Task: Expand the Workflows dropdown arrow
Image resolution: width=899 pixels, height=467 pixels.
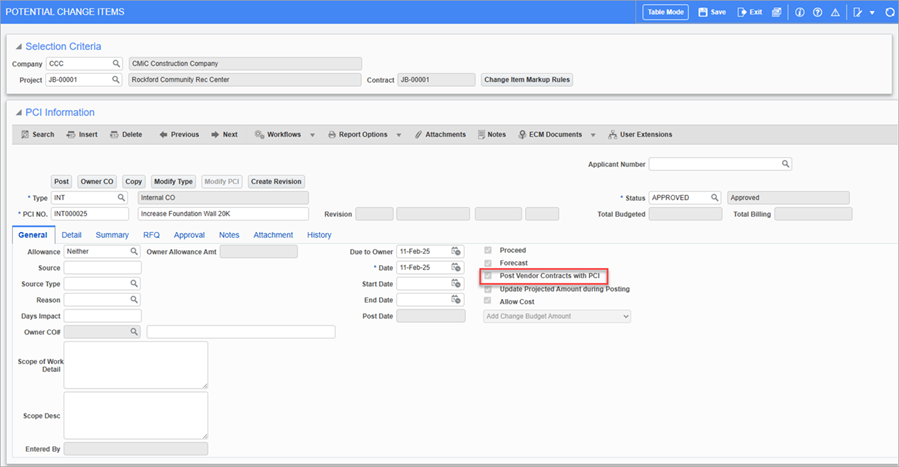Action: [x=312, y=135]
